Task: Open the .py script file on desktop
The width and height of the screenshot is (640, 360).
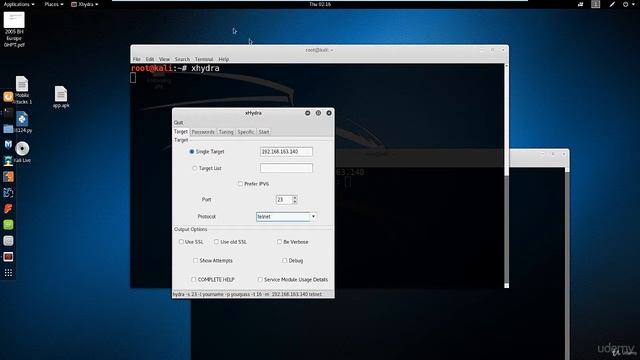Action: point(22,122)
